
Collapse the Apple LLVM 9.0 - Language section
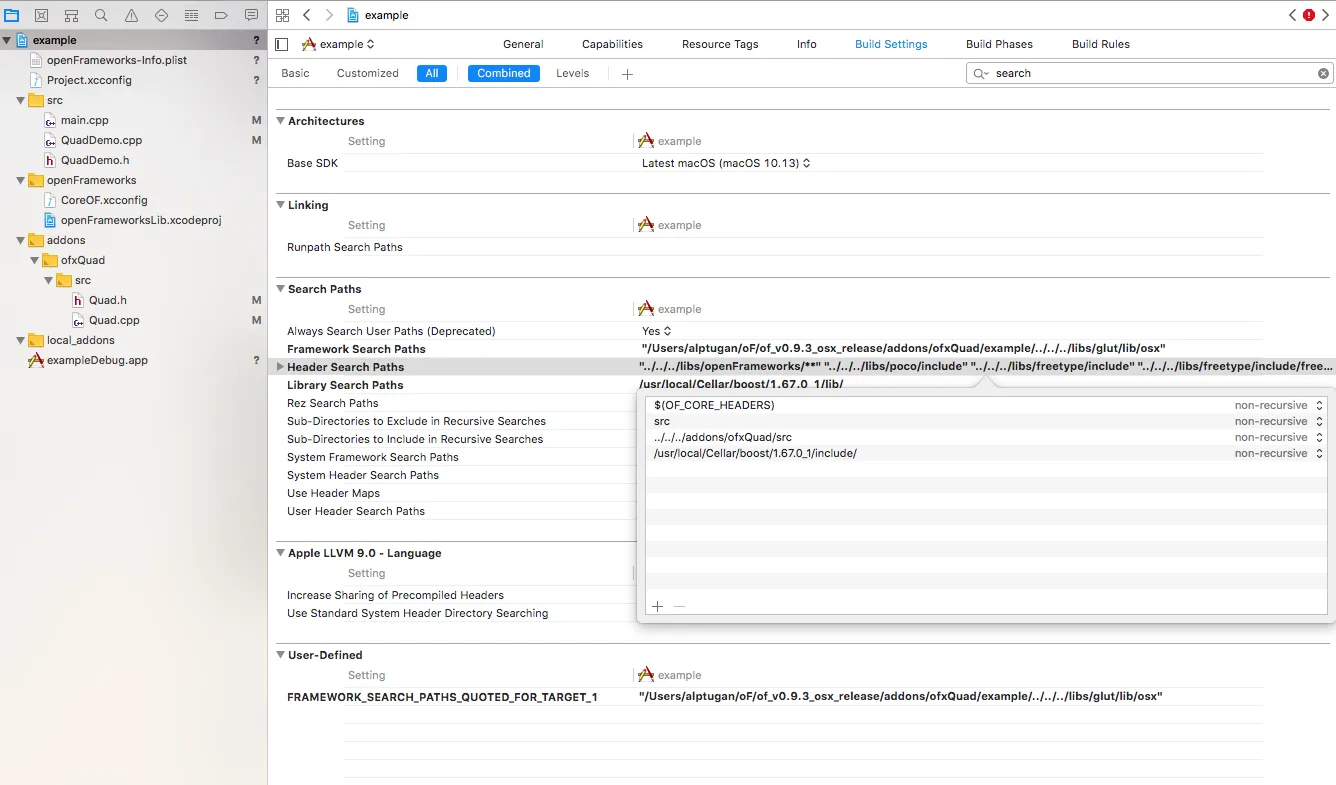(x=281, y=553)
